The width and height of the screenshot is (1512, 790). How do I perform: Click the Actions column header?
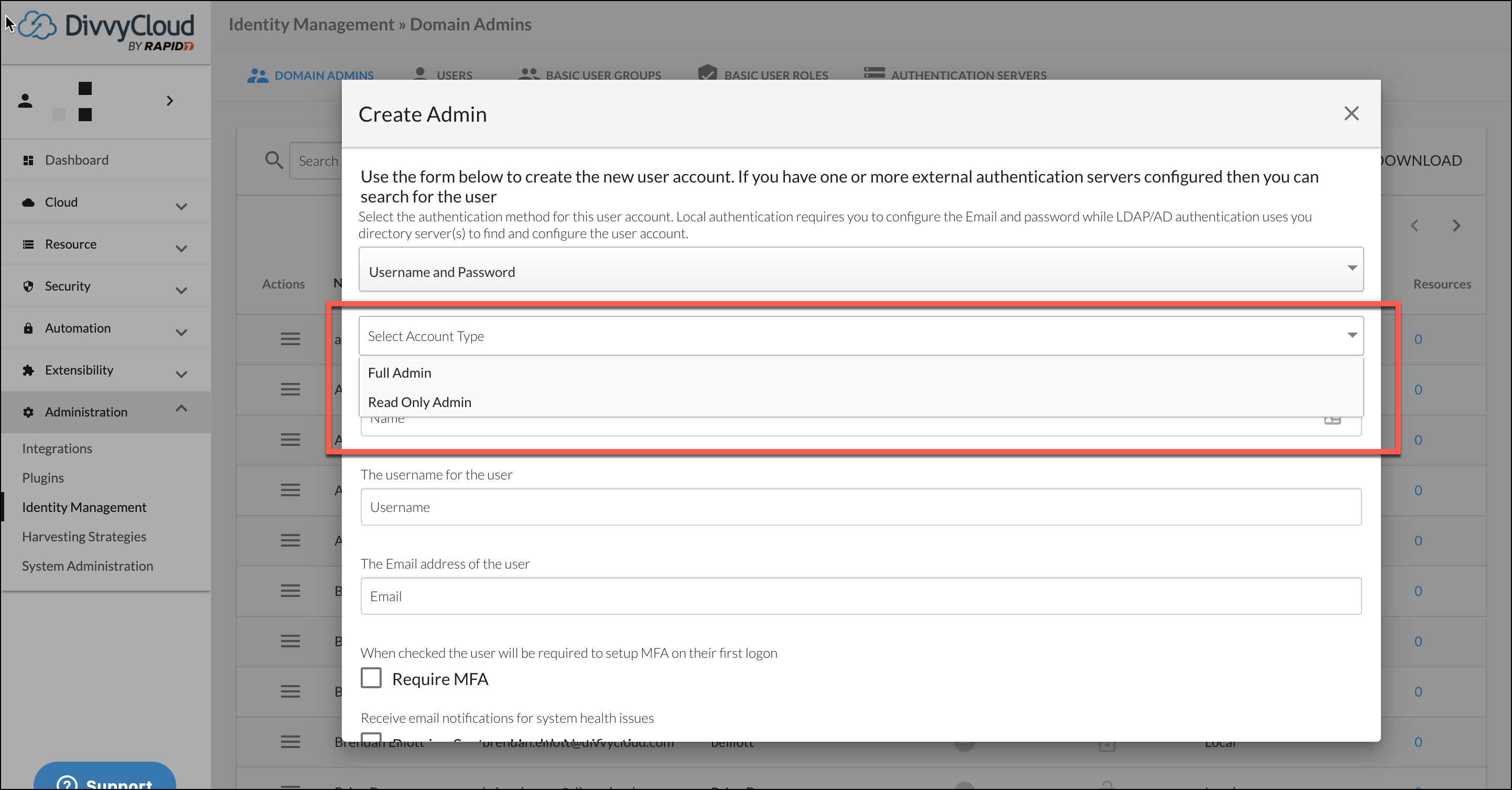284,284
